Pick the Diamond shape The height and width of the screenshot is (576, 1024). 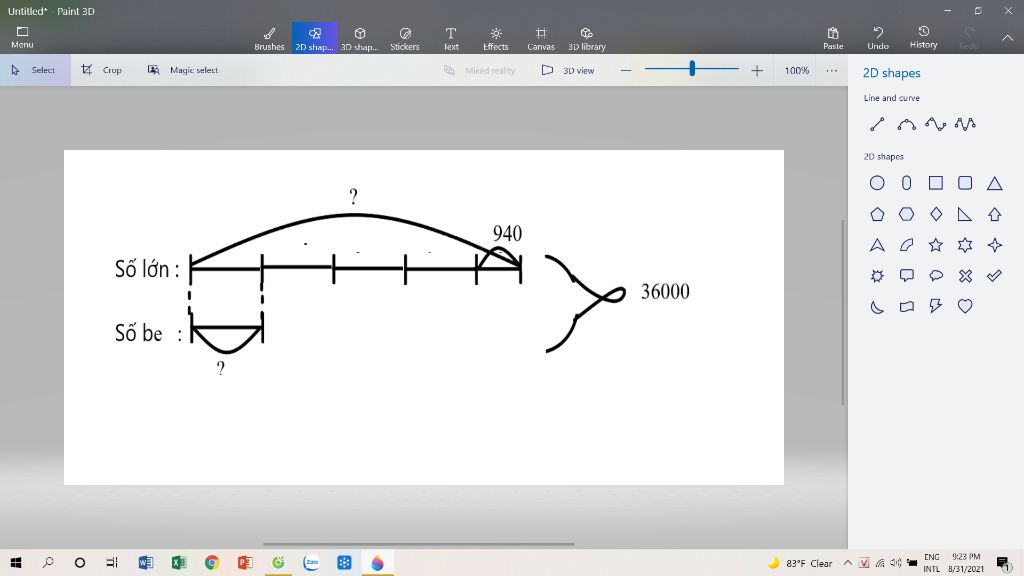coord(936,214)
